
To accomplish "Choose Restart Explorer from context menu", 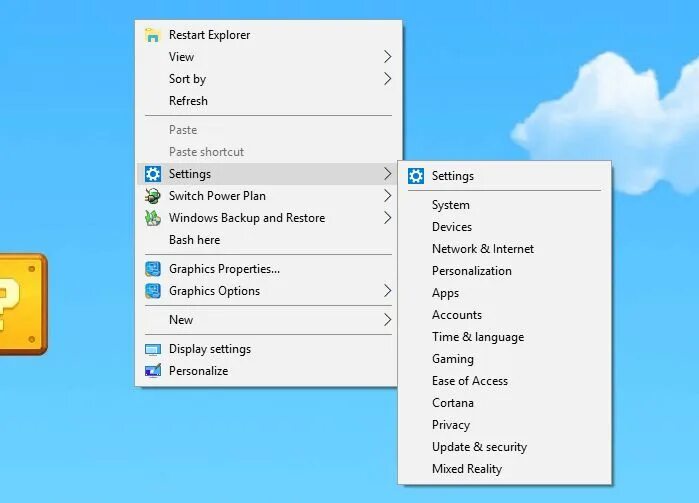I will [x=267, y=35].
